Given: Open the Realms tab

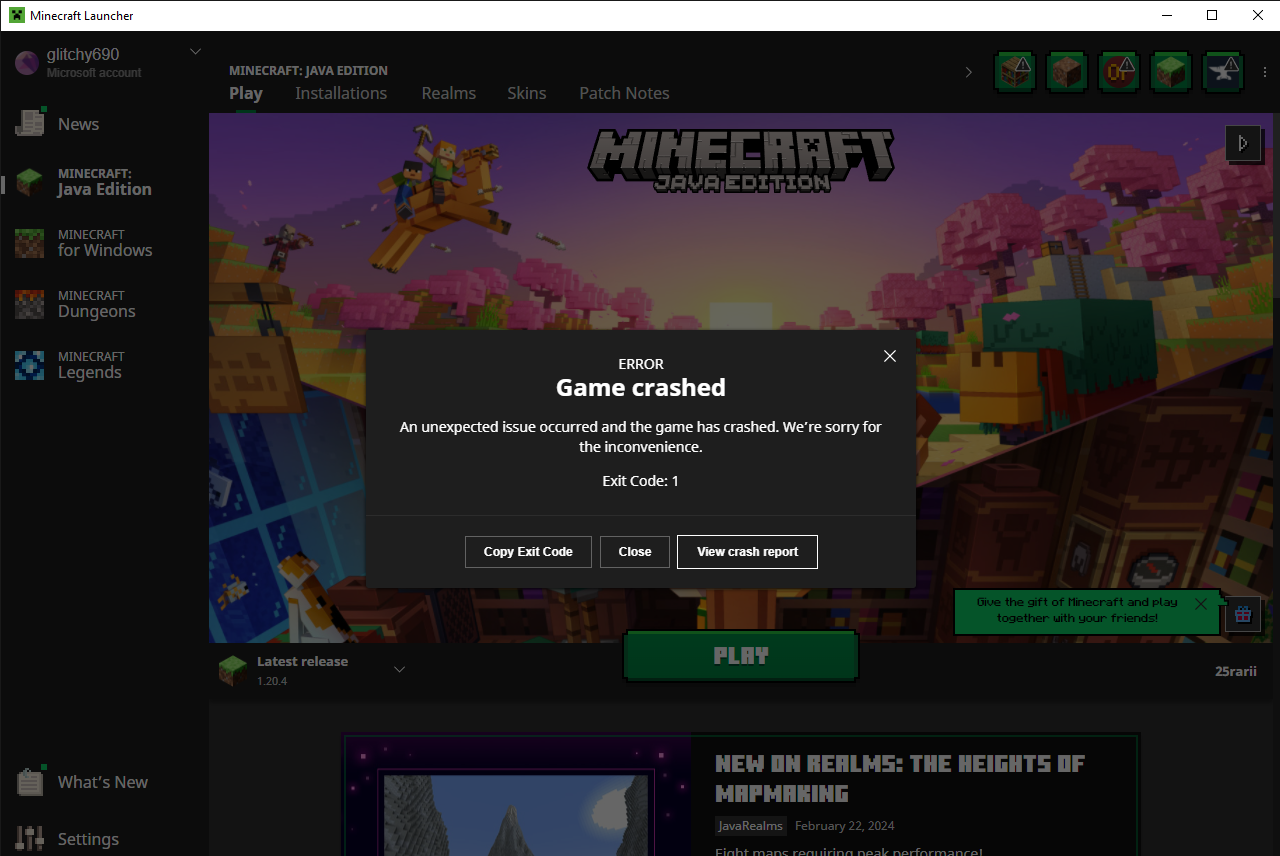Looking at the screenshot, I should pos(449,93).
